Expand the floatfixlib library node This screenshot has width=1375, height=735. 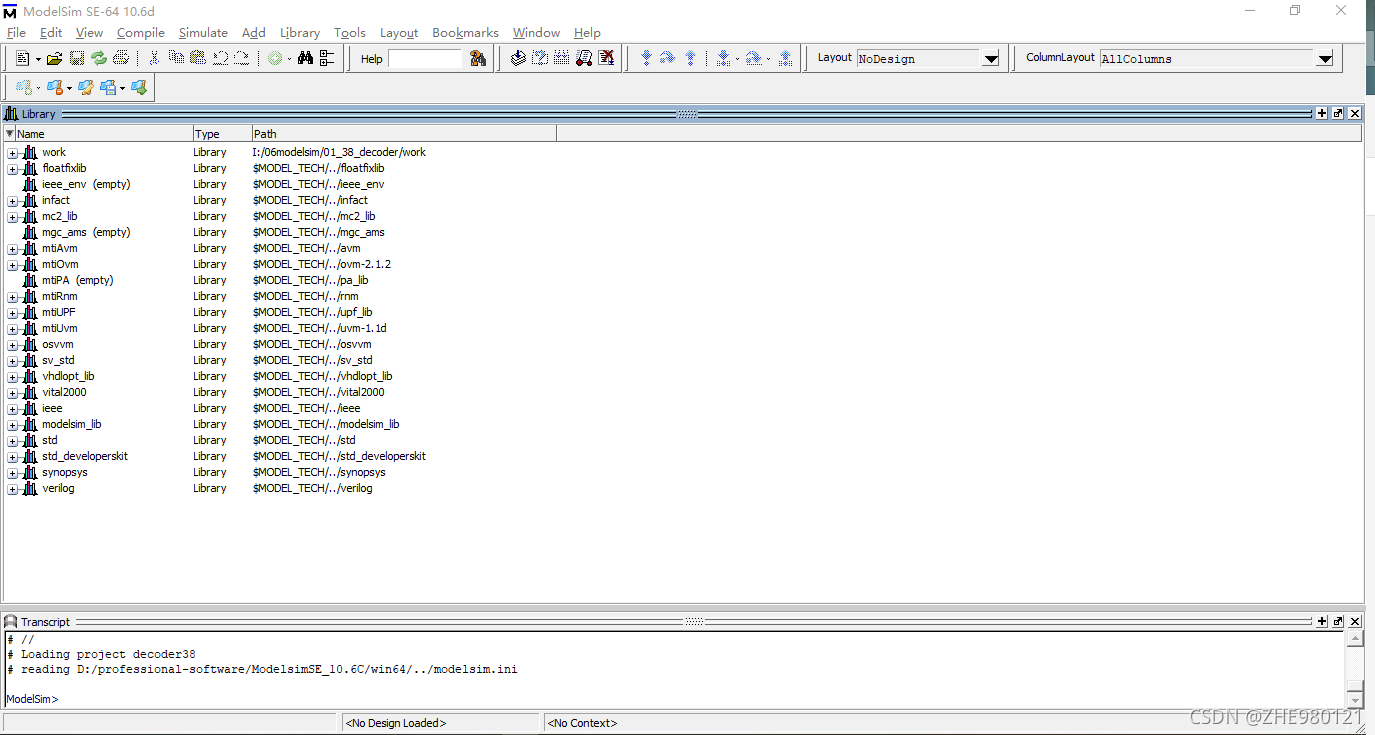click(12, 169)
